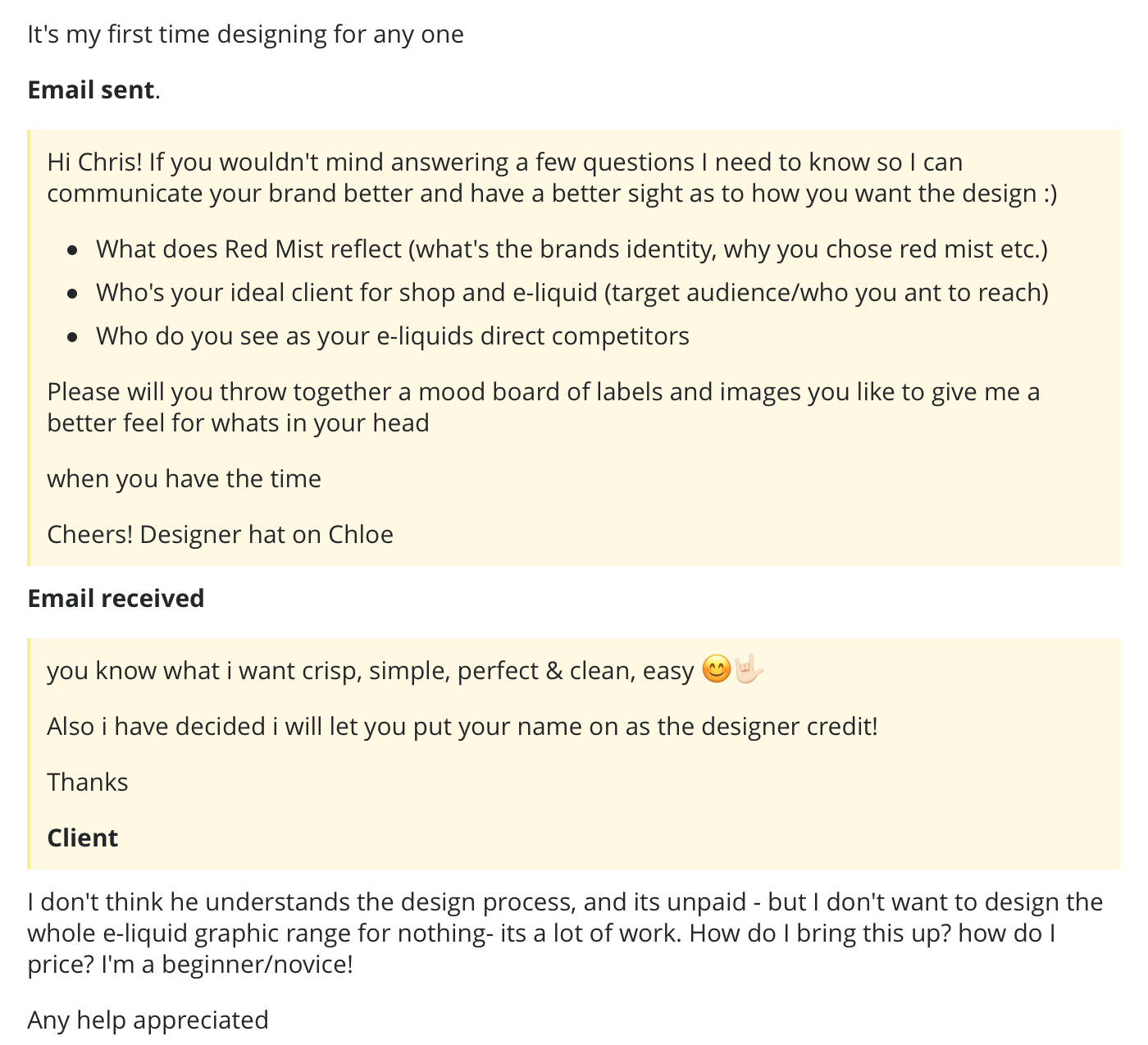This screenshot has width=1148, height=1045.
Task: Click 'Cheers! Designer hat on Chloe' line
Action: 221,534
